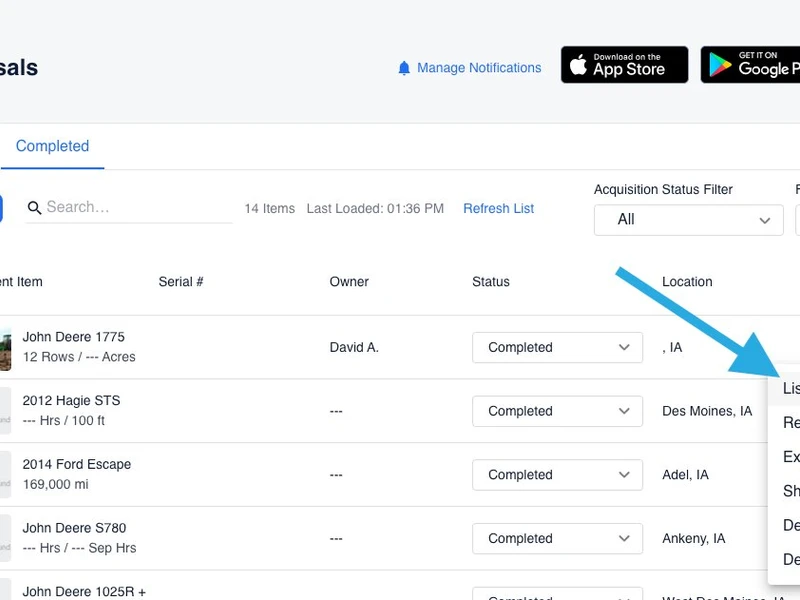
Task: Click the search magnifier icon
Action: [34, 208]
